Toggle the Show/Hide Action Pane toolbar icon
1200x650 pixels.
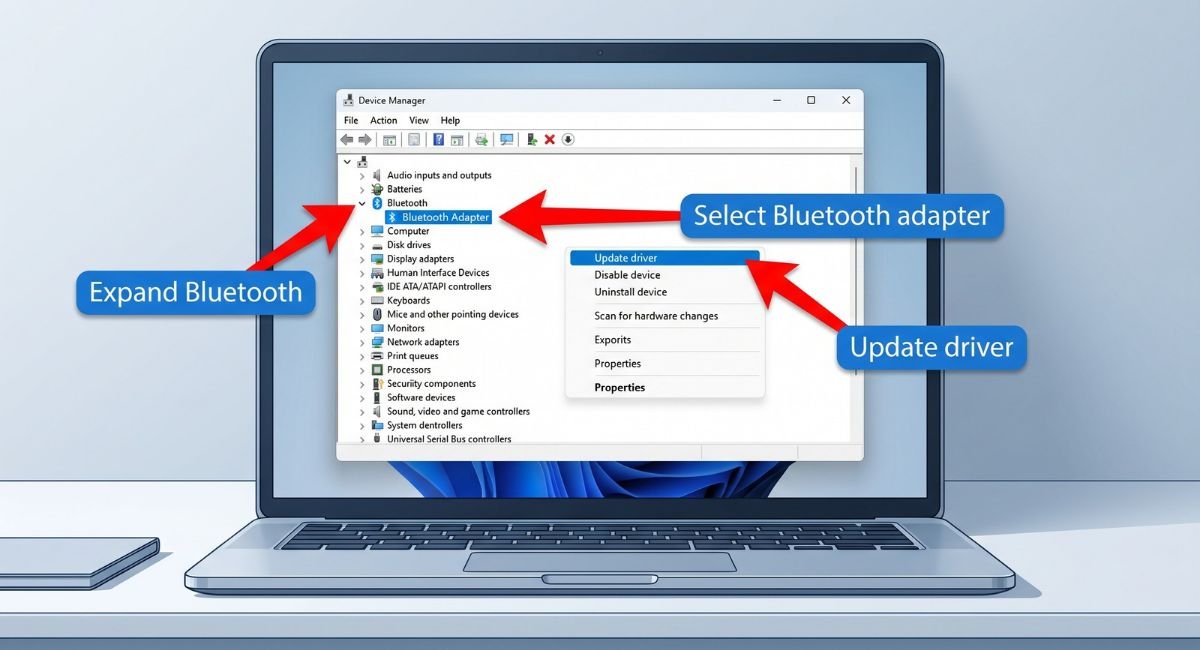457,140
